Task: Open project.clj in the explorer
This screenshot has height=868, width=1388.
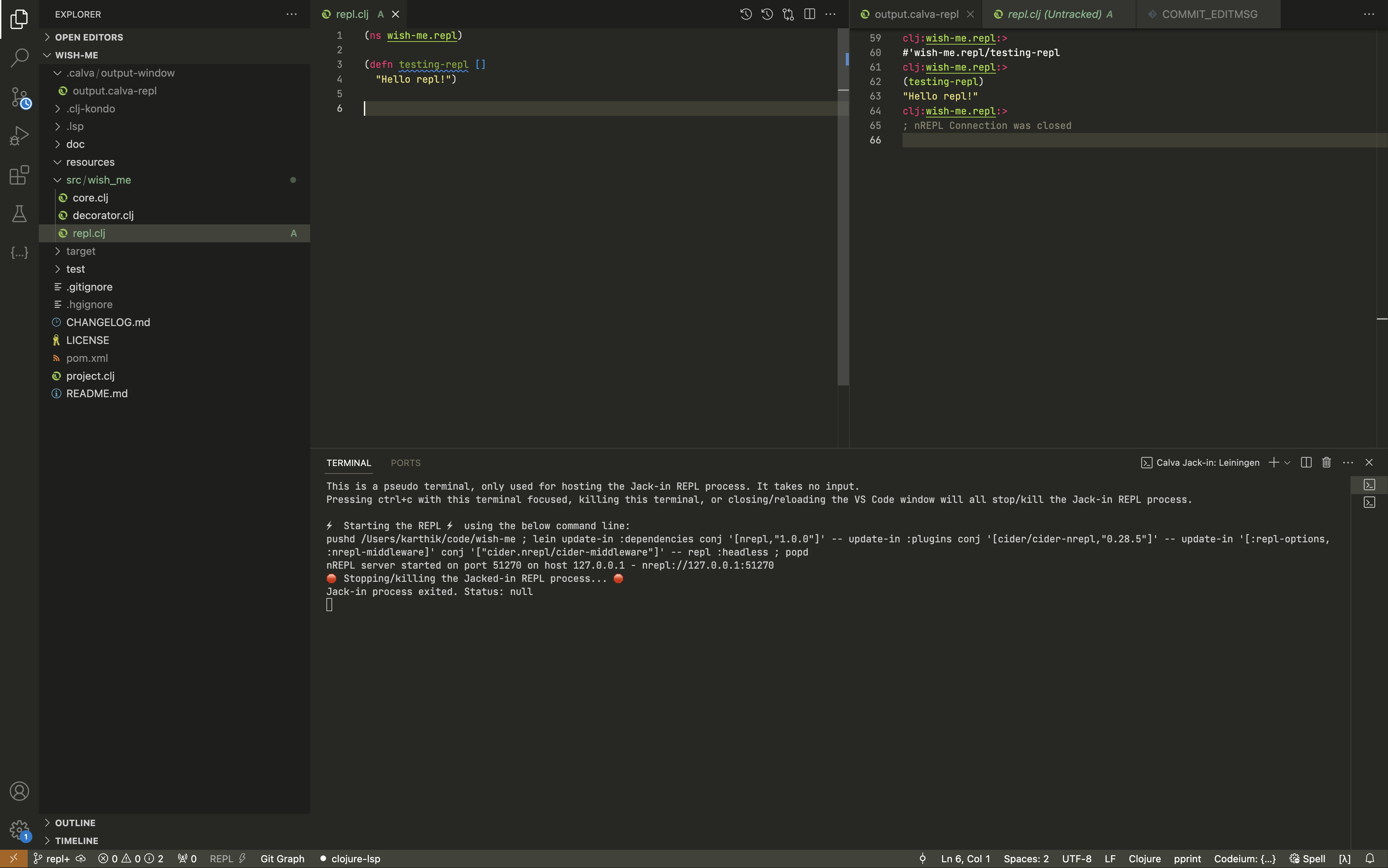Action: pyautogui.click(x=175, y=376)
